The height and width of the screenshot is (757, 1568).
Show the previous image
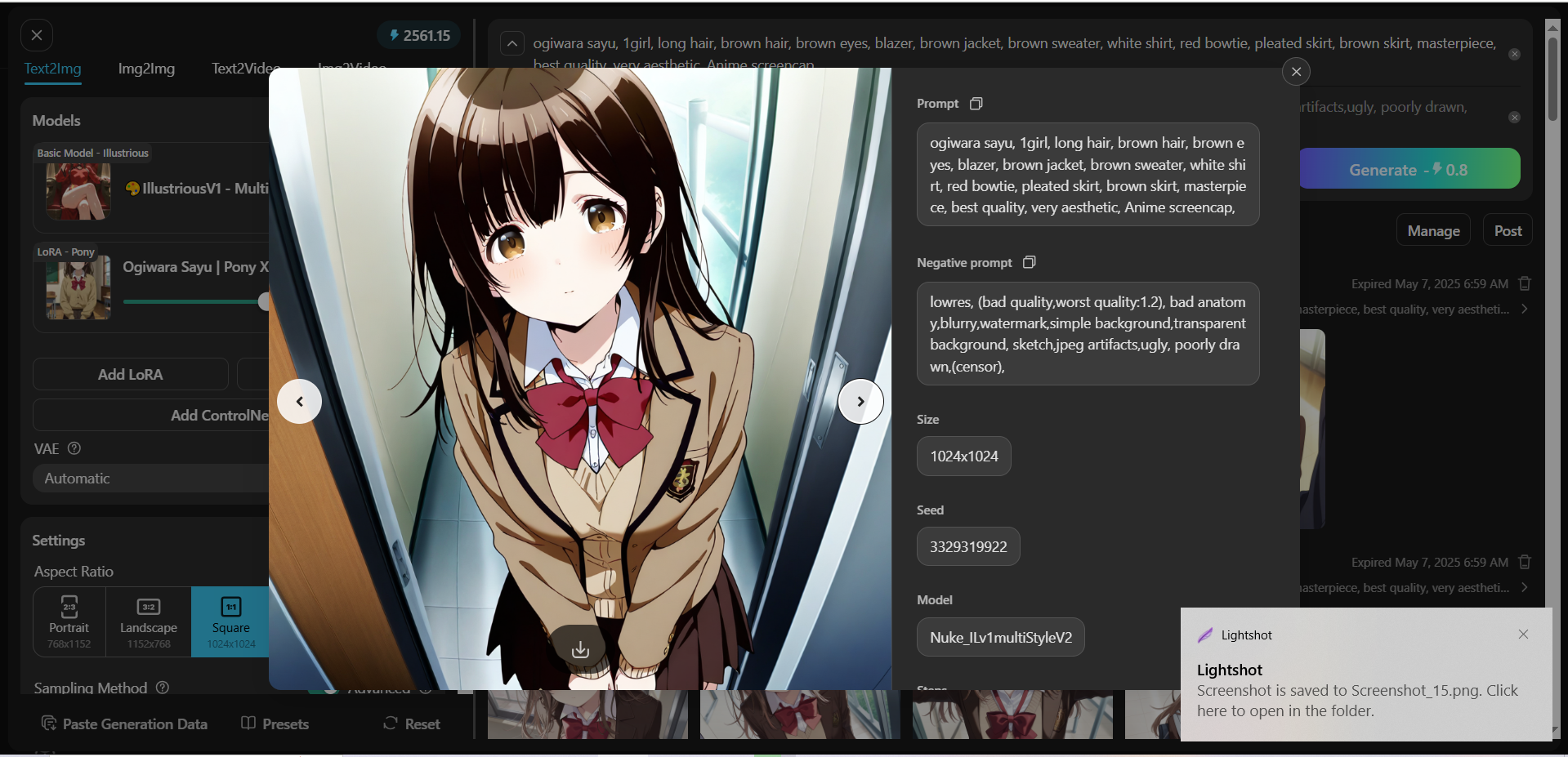(x=299, y=401)
